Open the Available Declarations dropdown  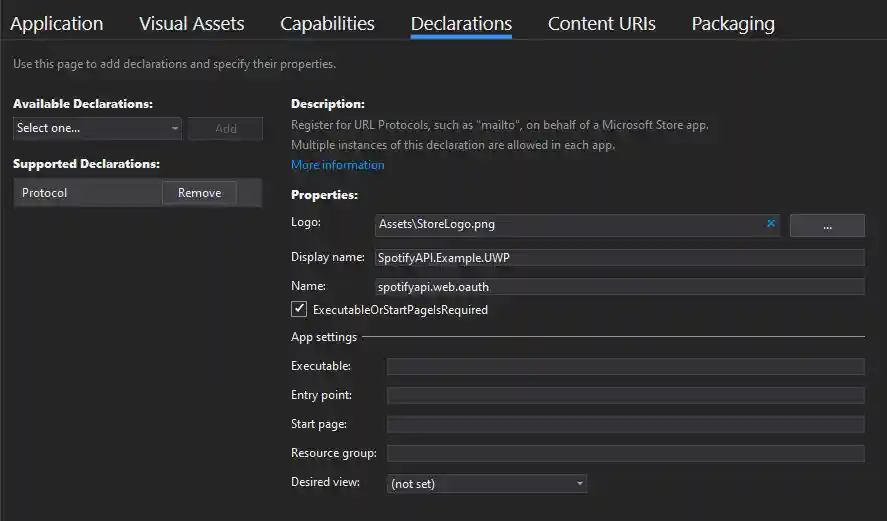pyautogui.click(x=97, y=128)
